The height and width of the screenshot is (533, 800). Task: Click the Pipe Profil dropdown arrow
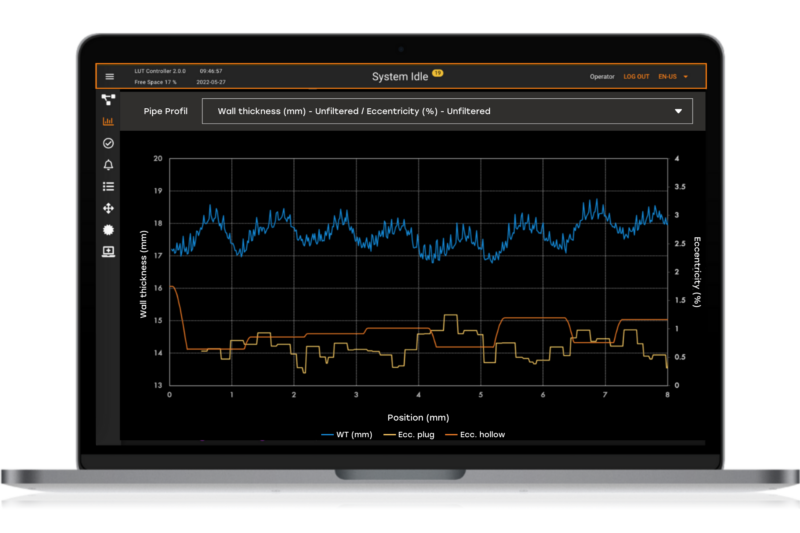pos(678,111)
